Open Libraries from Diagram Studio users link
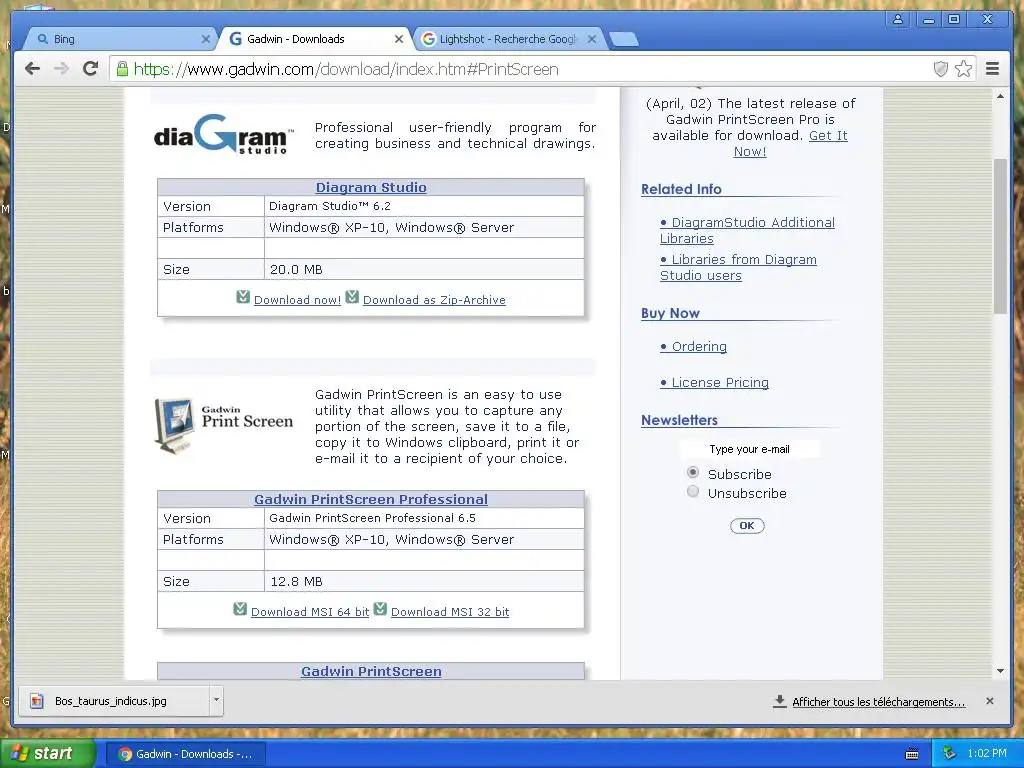Viewport: 1024px width, 768px height. click(738, 267)
